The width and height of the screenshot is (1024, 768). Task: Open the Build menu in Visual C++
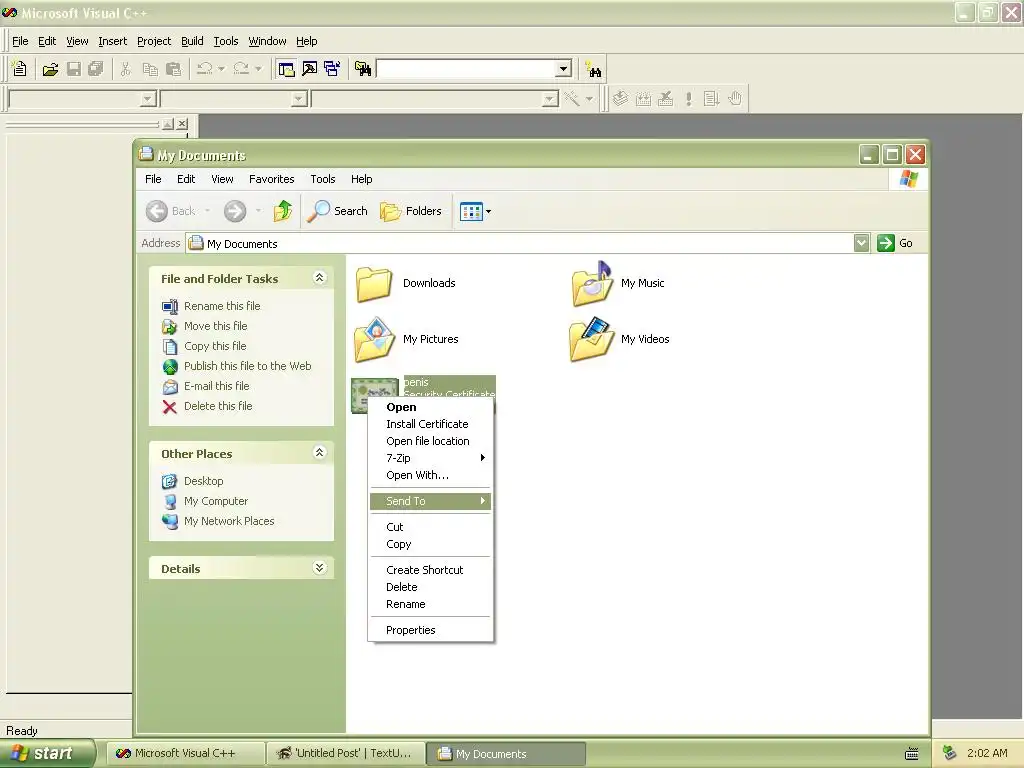192,41
